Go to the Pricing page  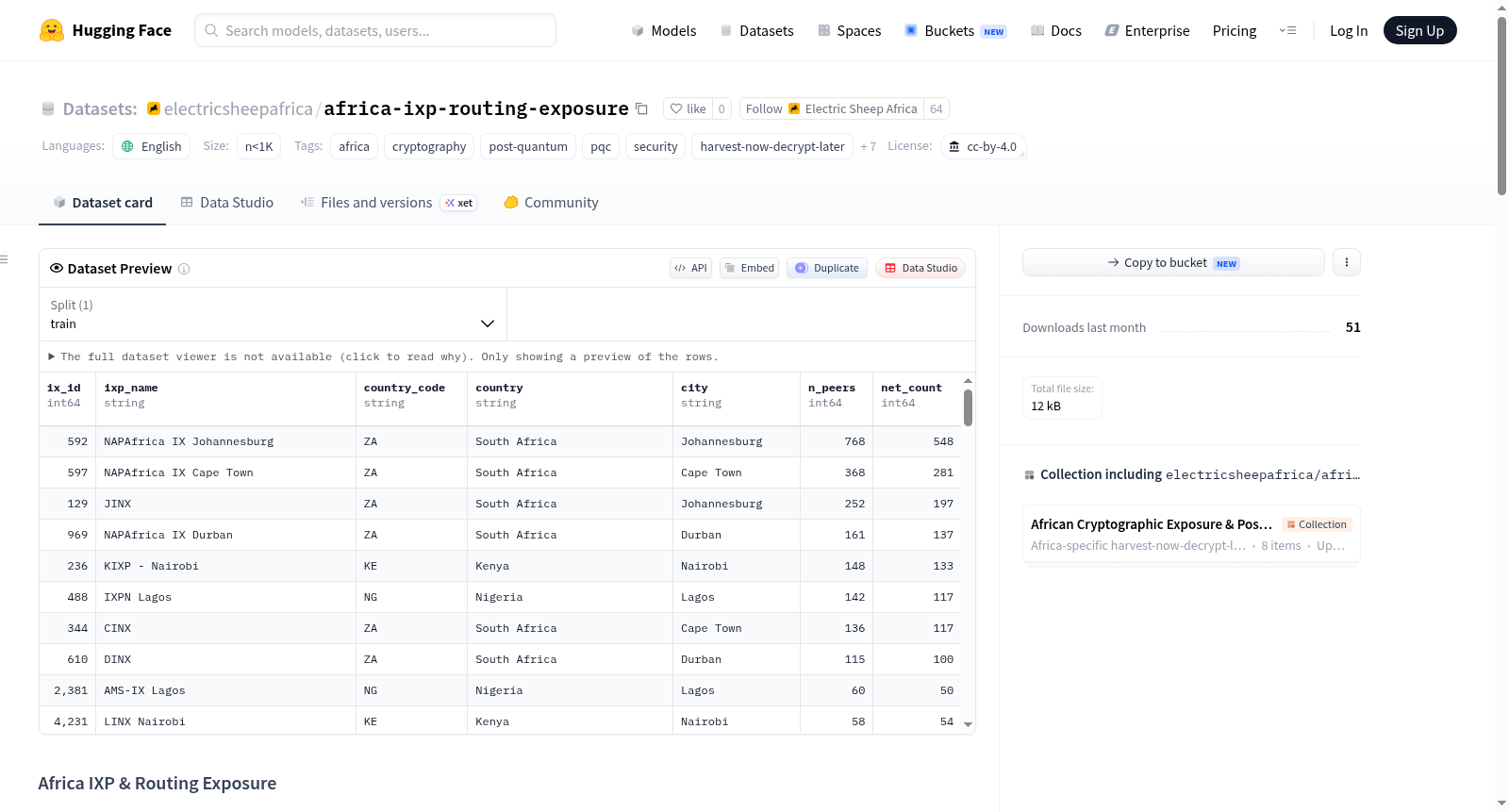coord(1235,30)
